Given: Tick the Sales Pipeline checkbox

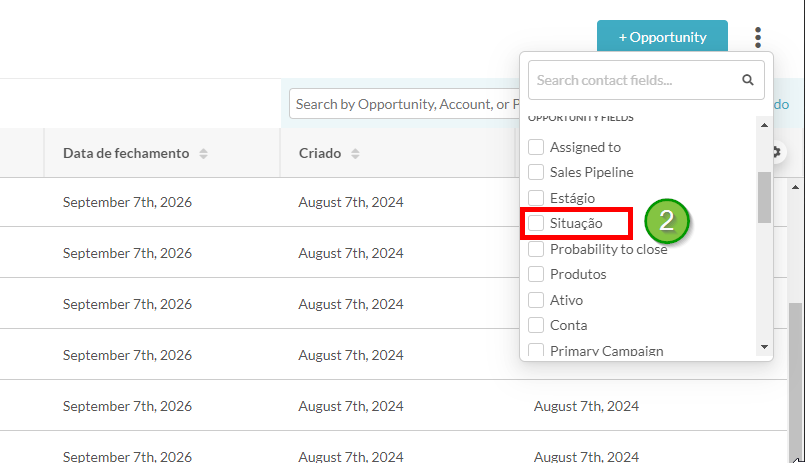Looking at the screenshot, I should pyautogui.click(x=536, y=172).
